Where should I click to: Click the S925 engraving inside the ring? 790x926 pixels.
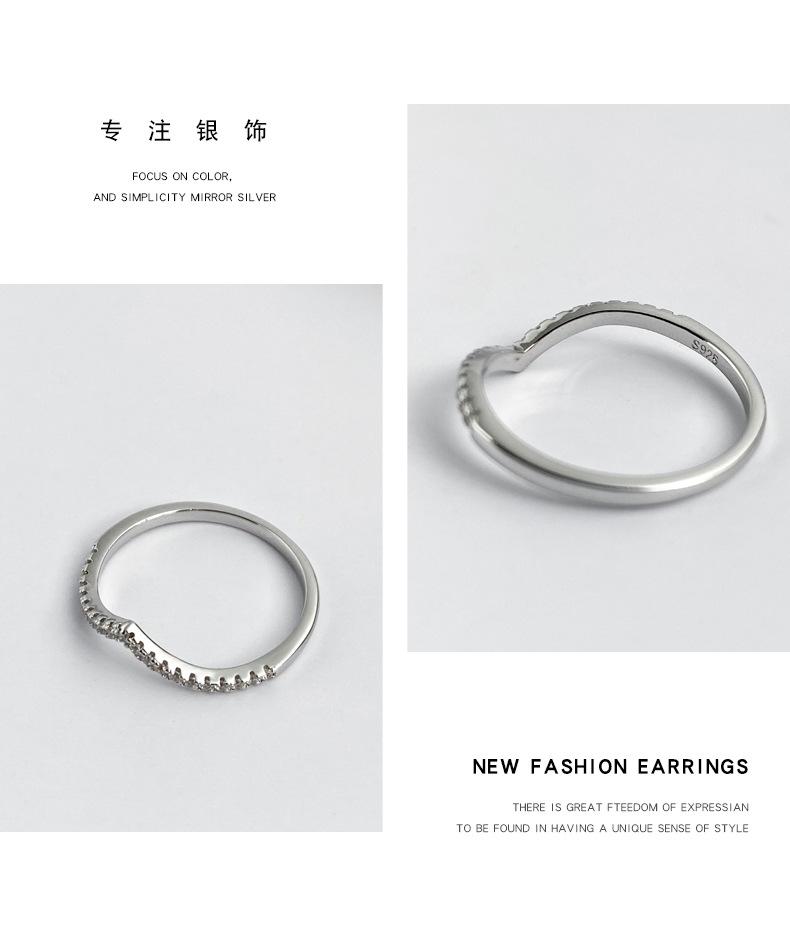pos(705,352)
